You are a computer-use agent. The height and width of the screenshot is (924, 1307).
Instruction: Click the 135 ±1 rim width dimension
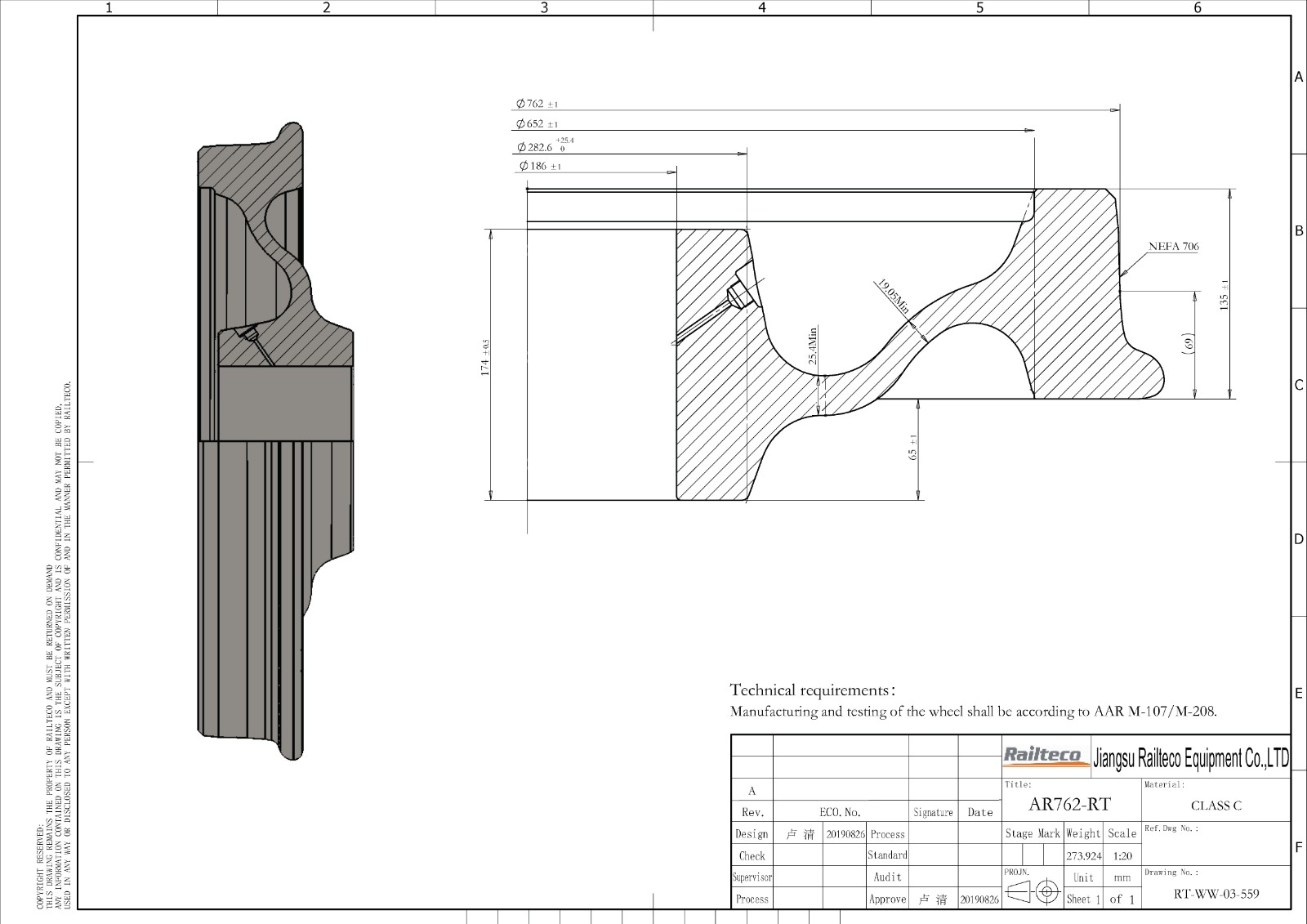[x=1223, y=294]
